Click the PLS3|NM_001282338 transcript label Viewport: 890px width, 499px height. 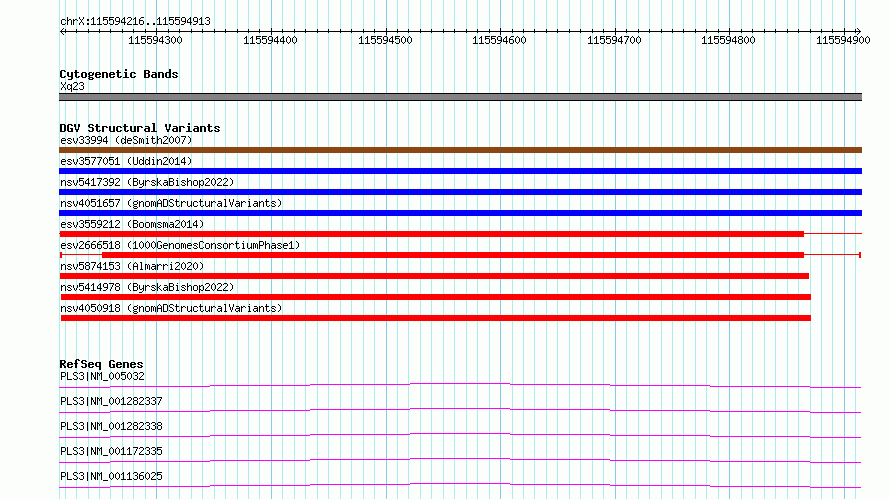(111, 426)
